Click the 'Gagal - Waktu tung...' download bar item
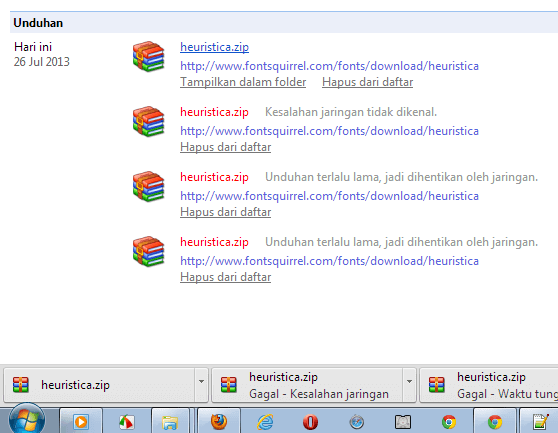Viewport: 558px width, 433px height. tap(489, 385)
